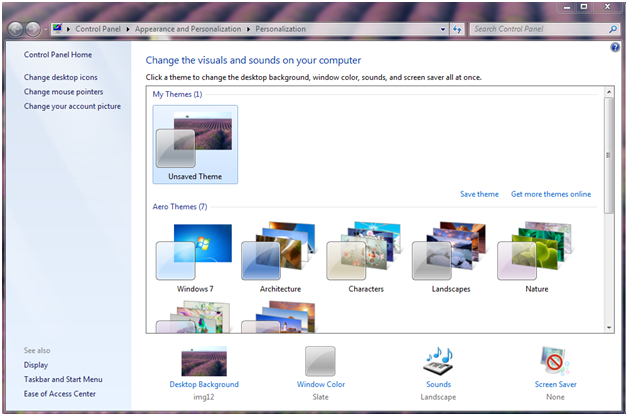Open Change desktop icons link
This screenshot has width=628, height=416.
point(60,77)
